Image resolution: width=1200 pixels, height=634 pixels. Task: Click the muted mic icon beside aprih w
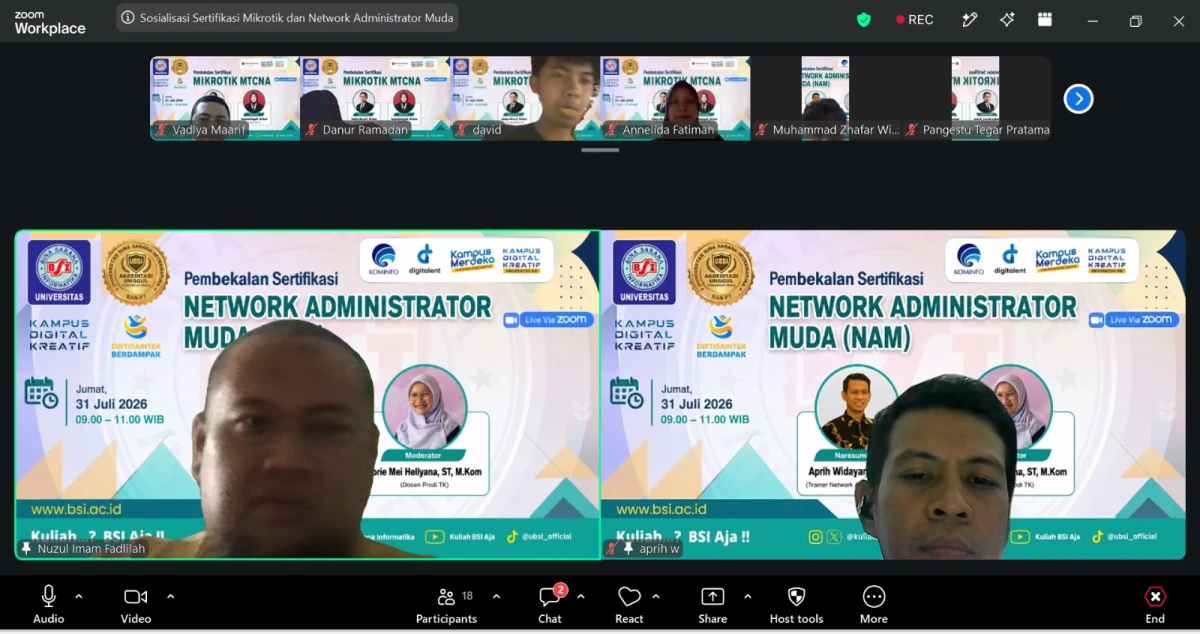(612, 548)
